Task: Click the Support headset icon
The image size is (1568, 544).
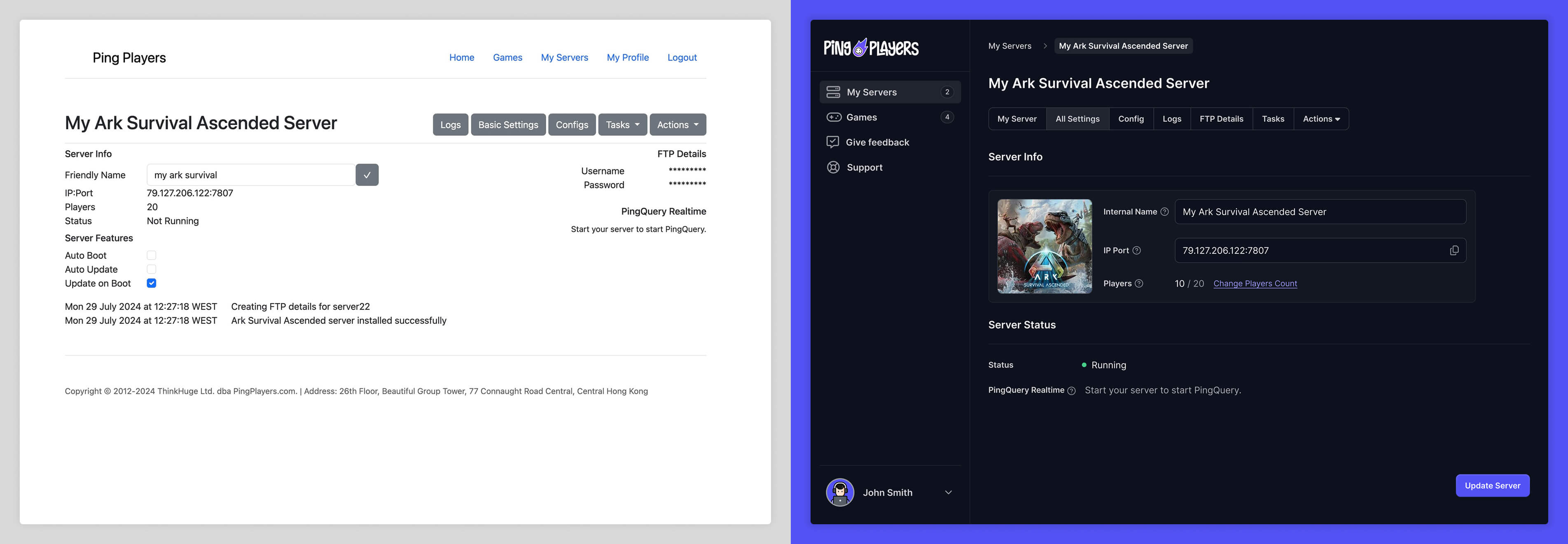Action: pyautogui.click(x=833, y=167)
